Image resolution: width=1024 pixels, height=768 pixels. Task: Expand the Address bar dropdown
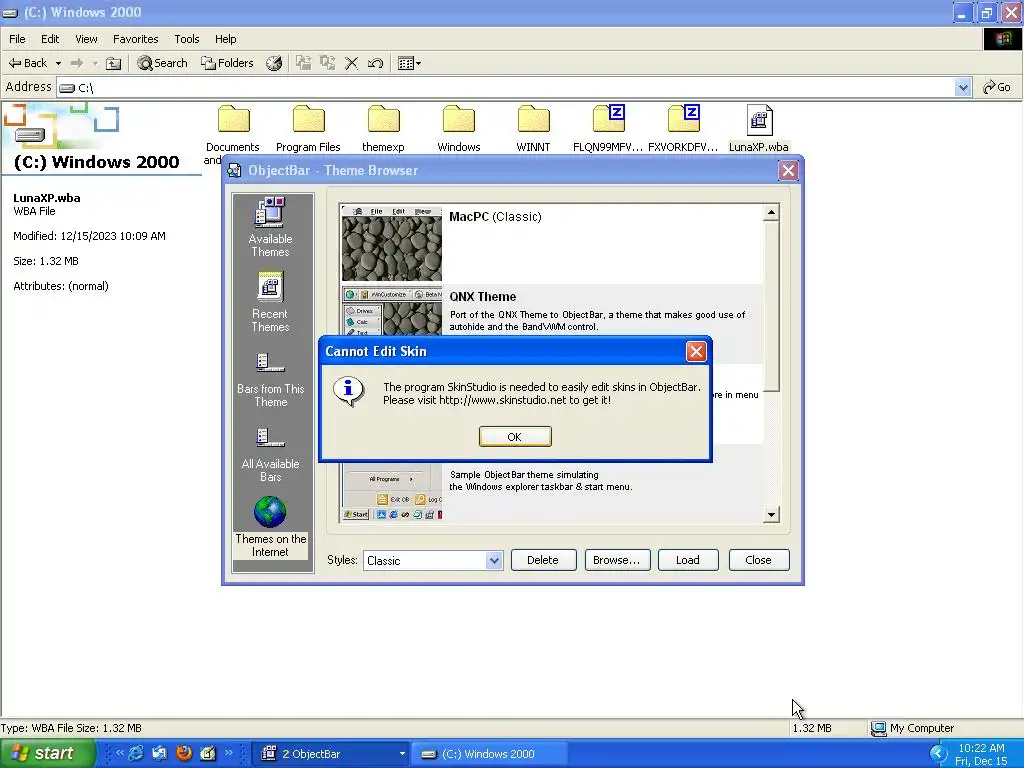(x=963, y=88)
